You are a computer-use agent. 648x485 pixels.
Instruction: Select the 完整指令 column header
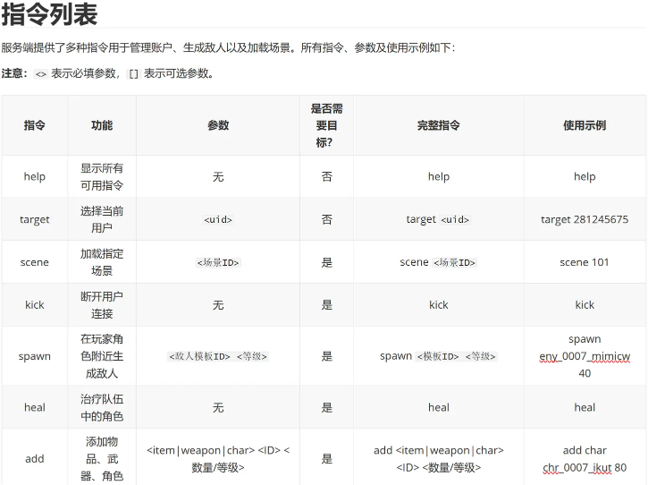tap(438, 126)
